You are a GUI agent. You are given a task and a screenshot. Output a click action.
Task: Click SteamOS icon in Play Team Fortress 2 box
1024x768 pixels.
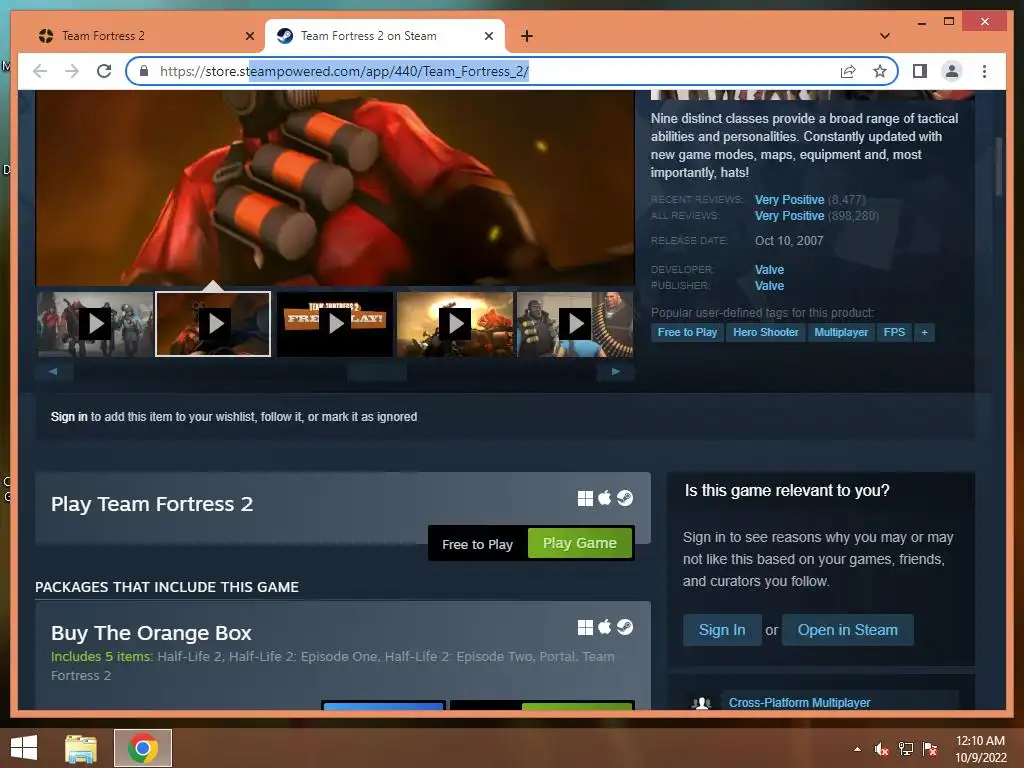click(624, 498)
